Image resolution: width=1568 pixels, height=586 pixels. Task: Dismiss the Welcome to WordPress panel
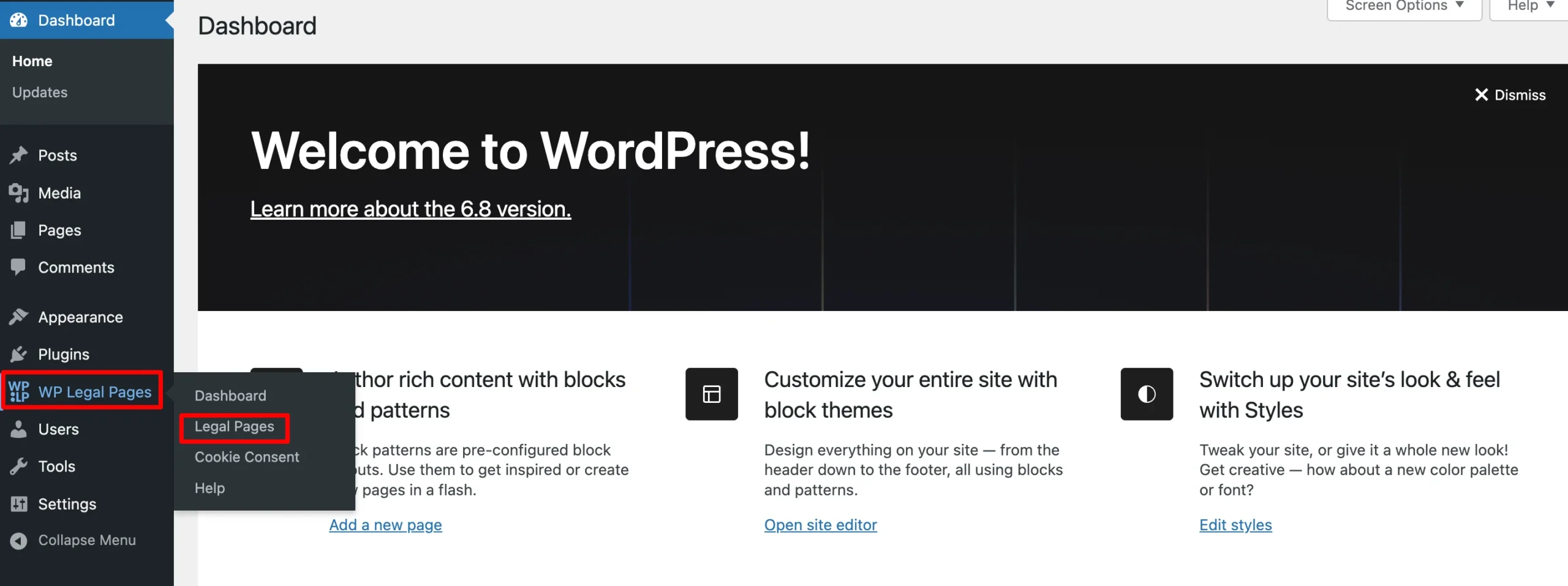(1510, 95)
